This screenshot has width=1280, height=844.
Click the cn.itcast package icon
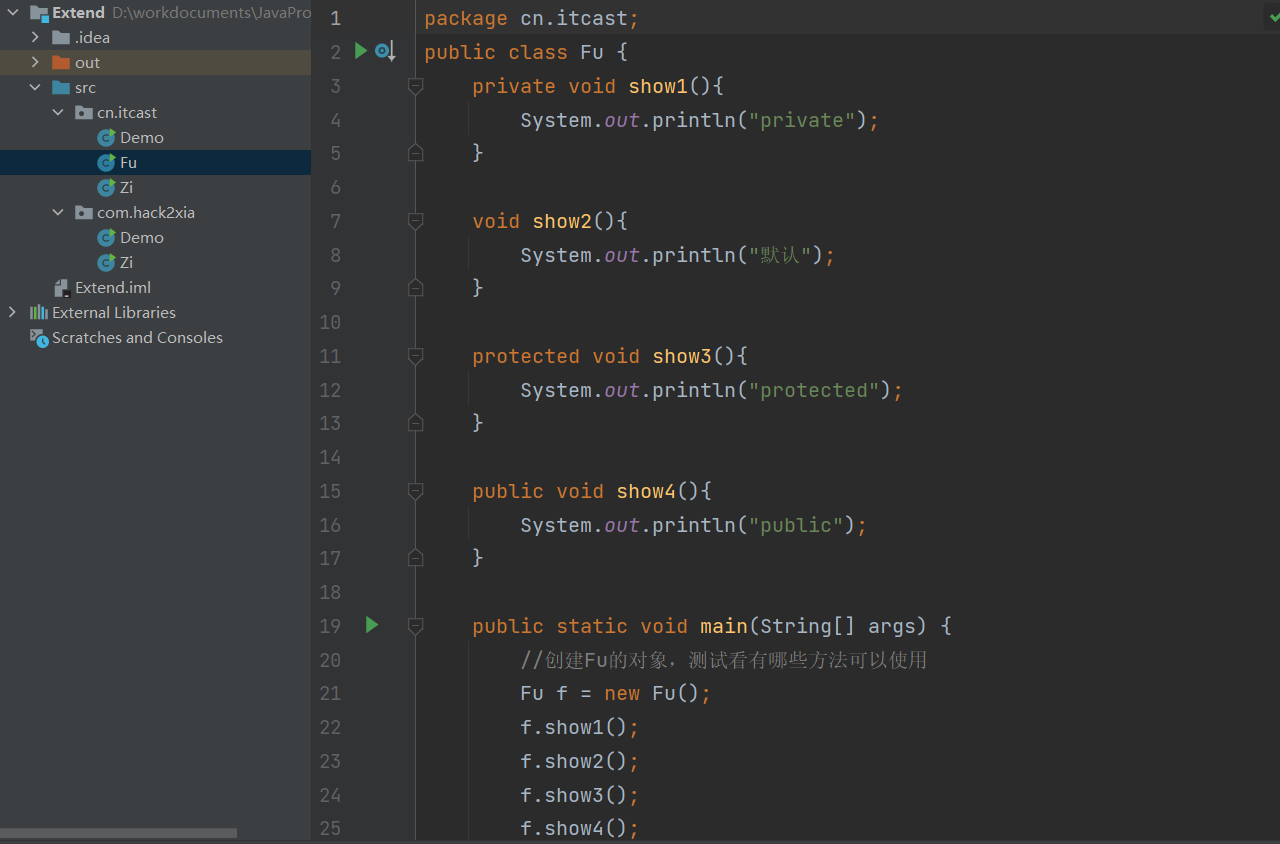[x=84, y=113]
